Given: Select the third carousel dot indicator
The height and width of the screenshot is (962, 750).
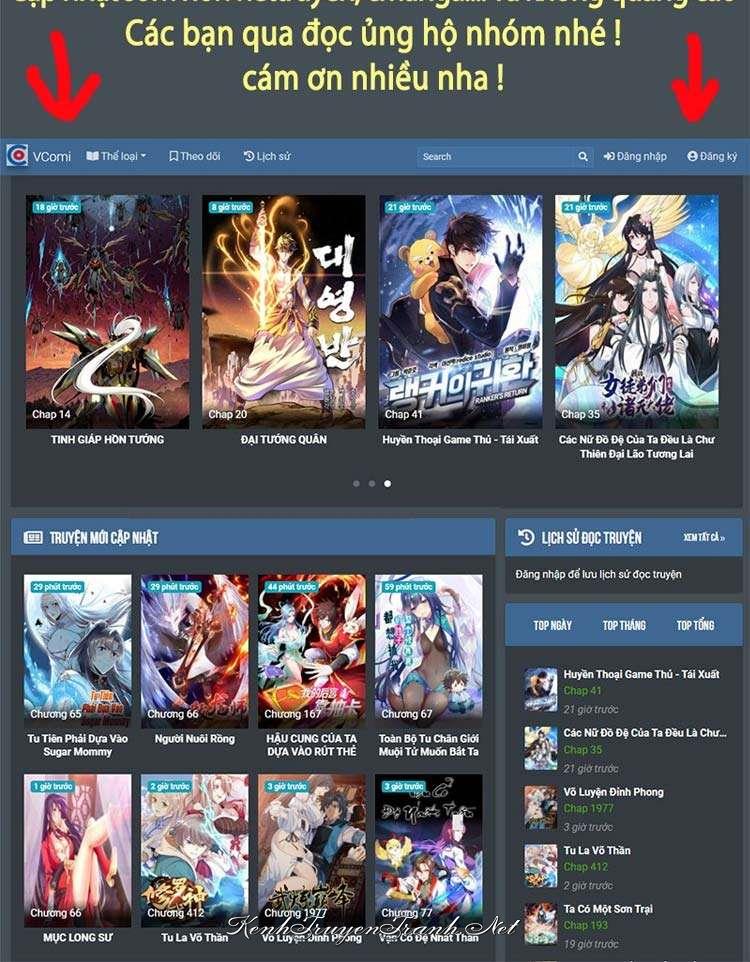Looking at the screenshot, I should pos(388,483).
